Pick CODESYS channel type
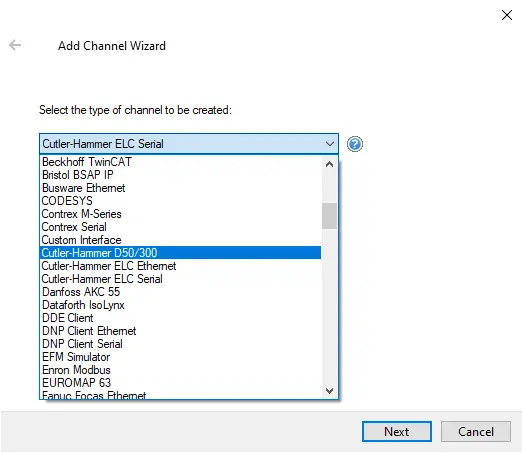Screen dimensions: 522x453 tap(180, 201)
